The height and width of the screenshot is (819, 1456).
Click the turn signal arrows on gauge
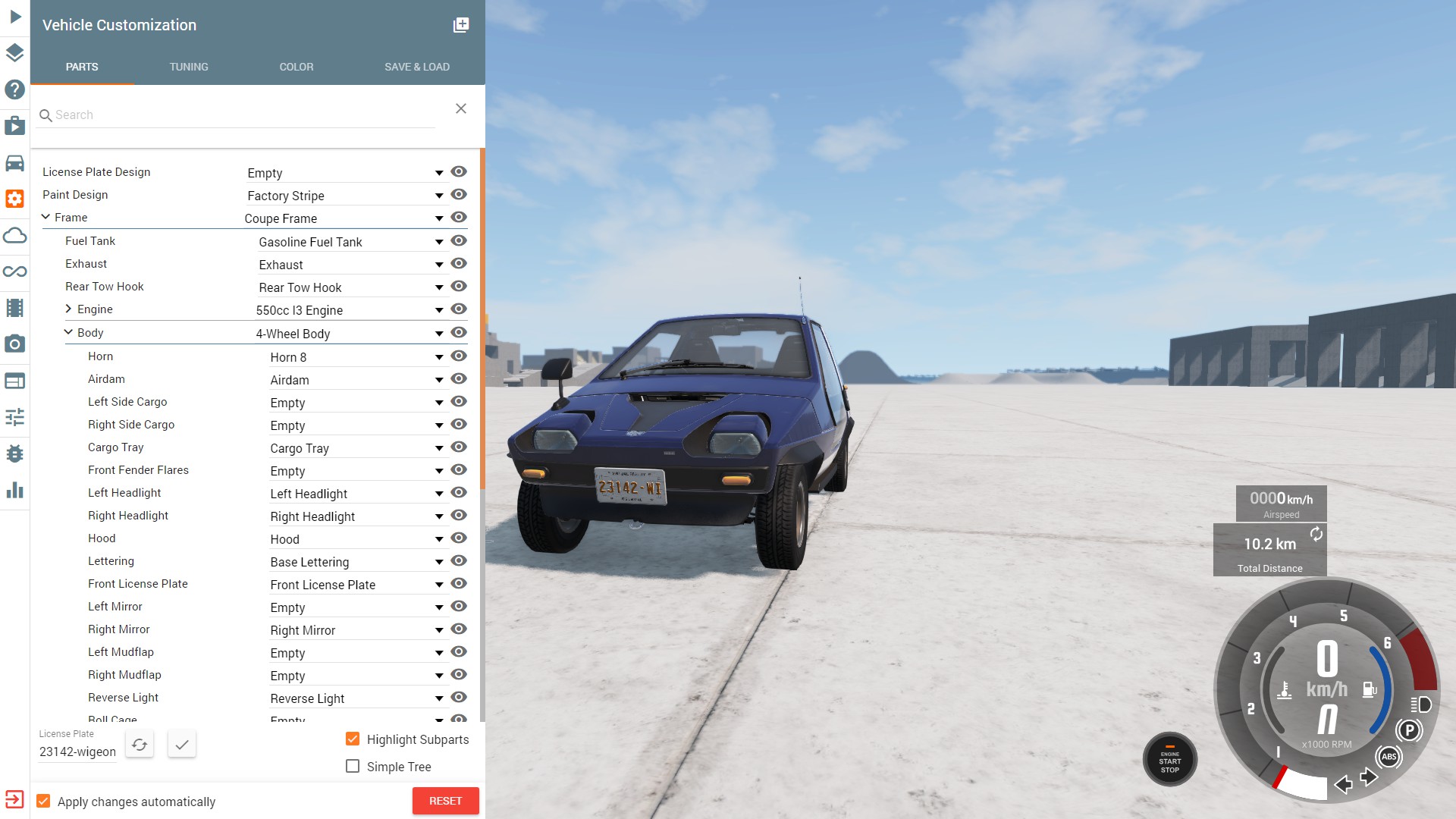(1355, 781)
